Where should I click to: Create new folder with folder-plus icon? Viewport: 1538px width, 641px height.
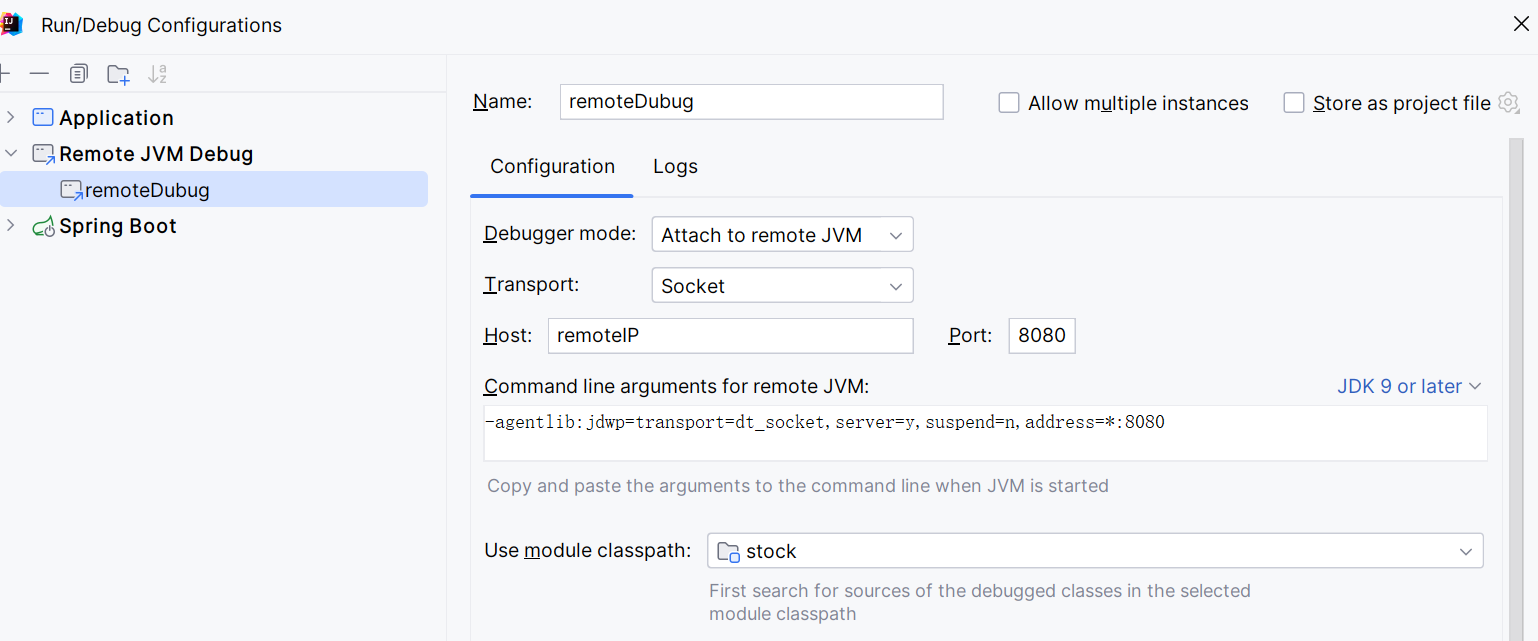click(x=118, y=73)
